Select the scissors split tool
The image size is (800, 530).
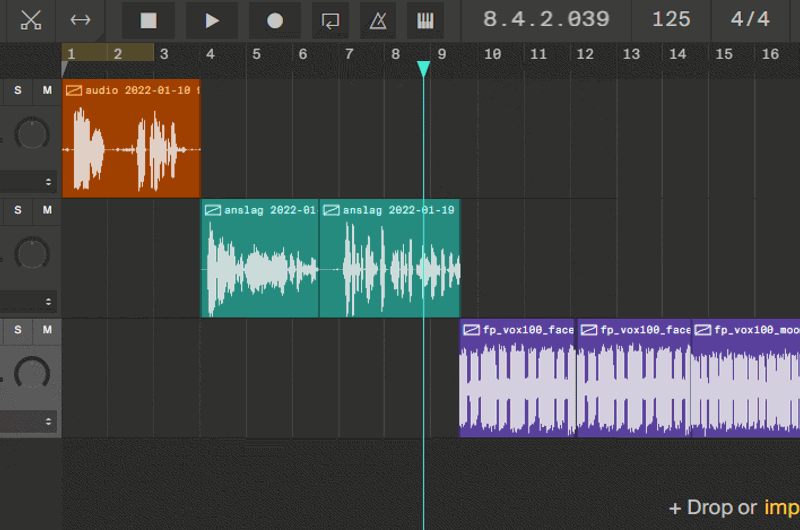(31, 20)
